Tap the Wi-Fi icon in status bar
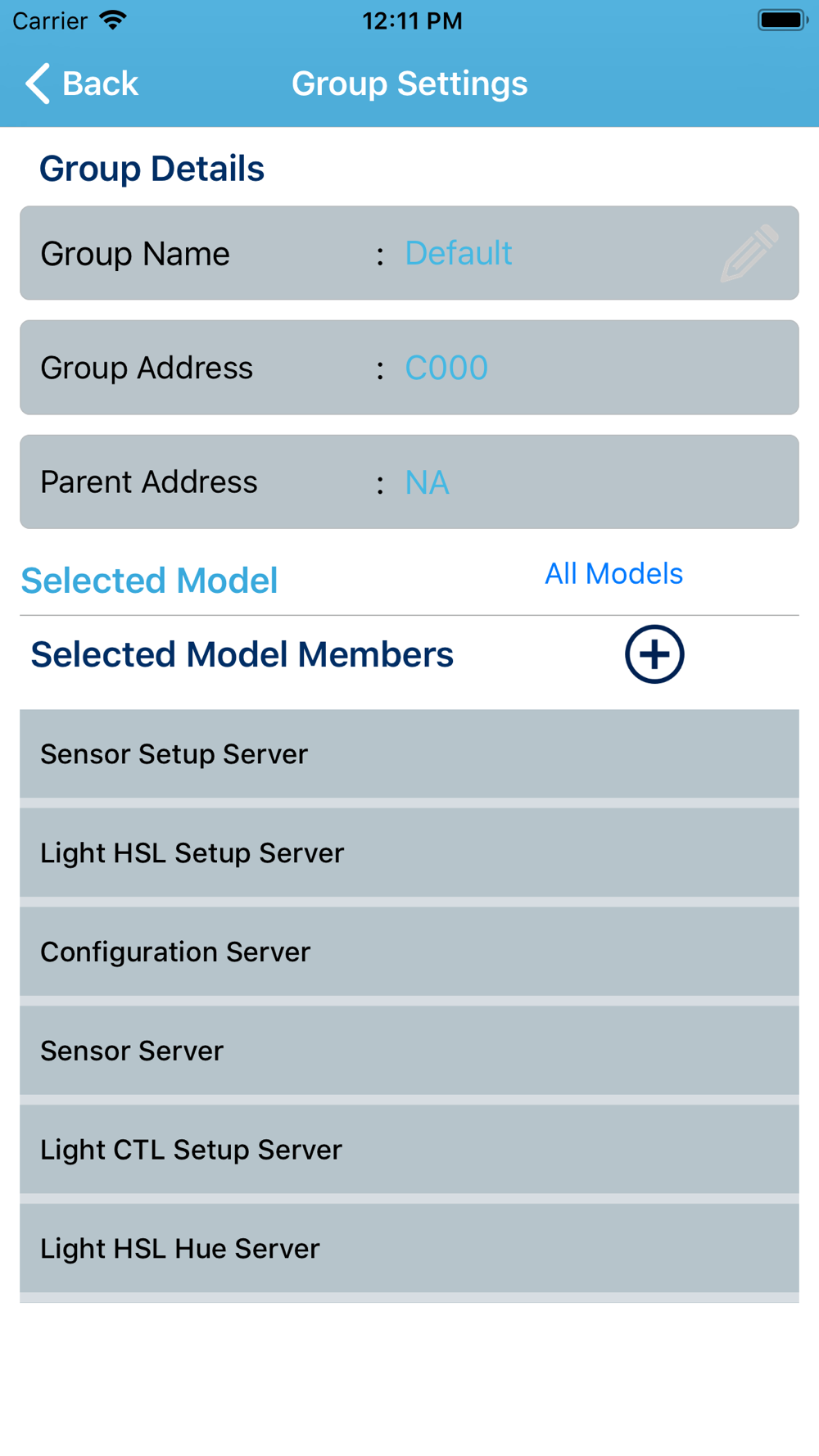 tap(113, 20)
